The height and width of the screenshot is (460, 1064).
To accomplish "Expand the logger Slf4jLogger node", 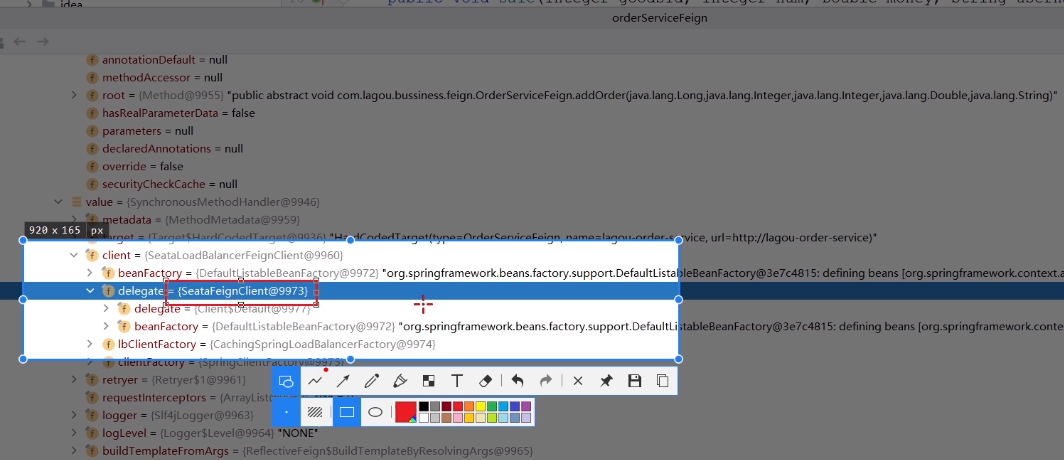I will tap(74, 415).
